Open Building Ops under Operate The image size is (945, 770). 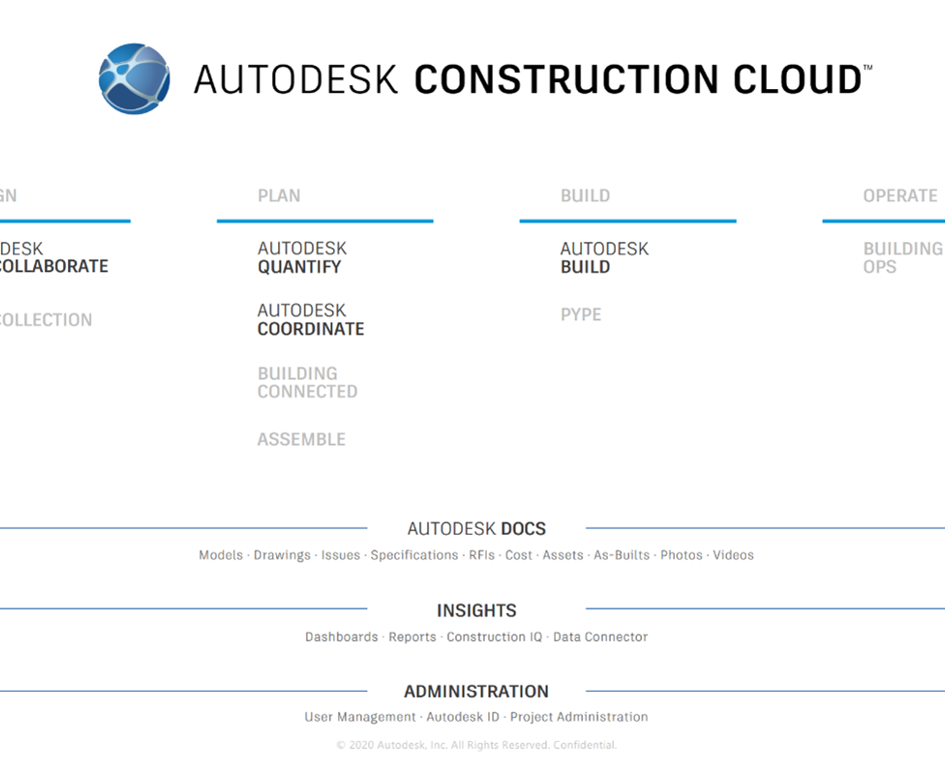(x=903, y=258)
